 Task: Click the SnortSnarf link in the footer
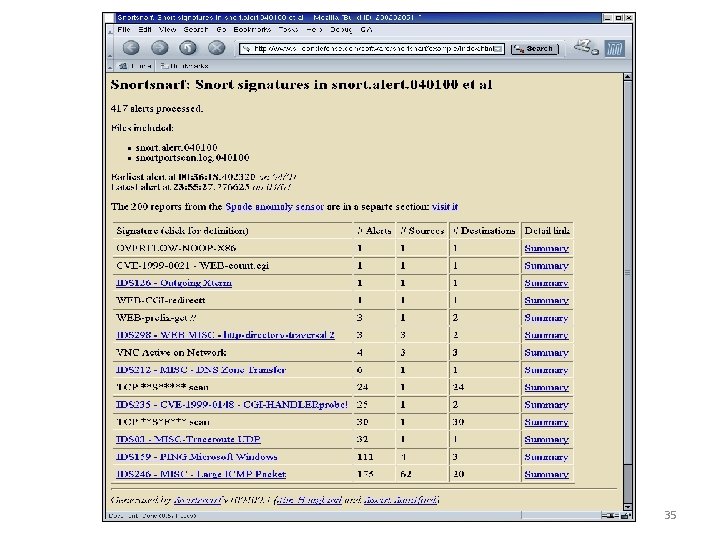pos(197,500)
